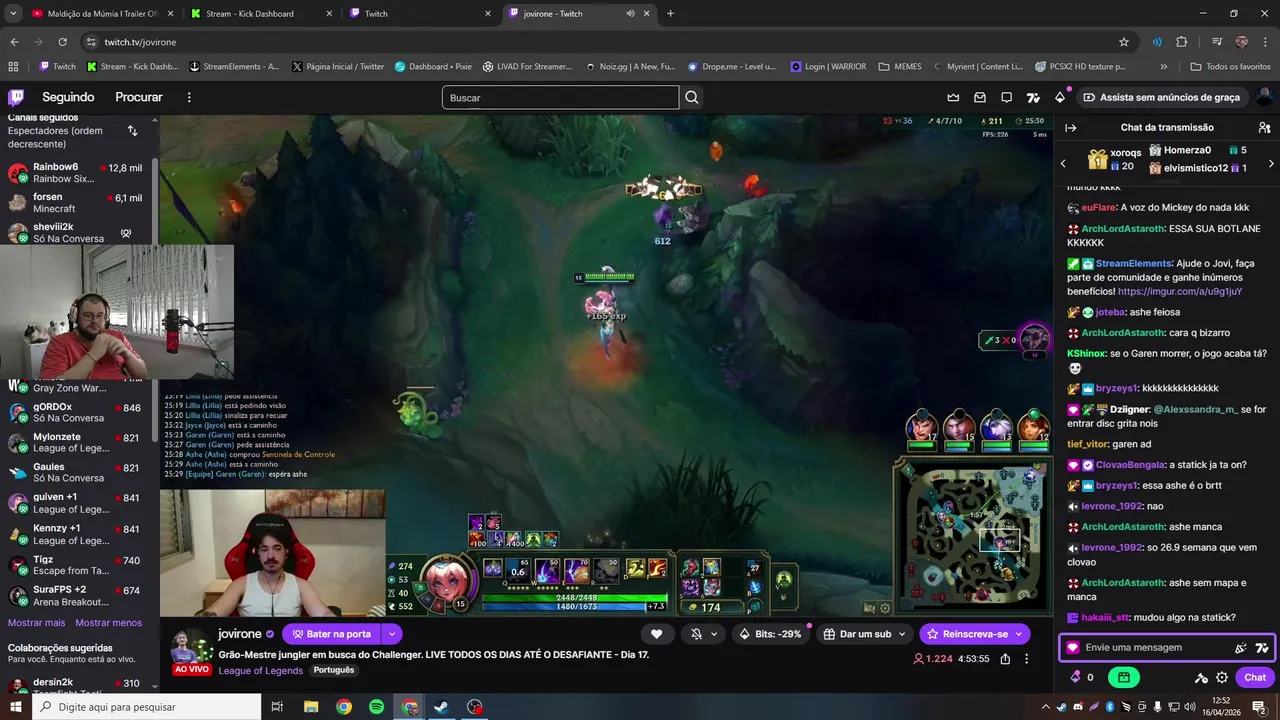Open forsen channel in sidebar
Screen dimensions: 1280x720
pos(78,203)
